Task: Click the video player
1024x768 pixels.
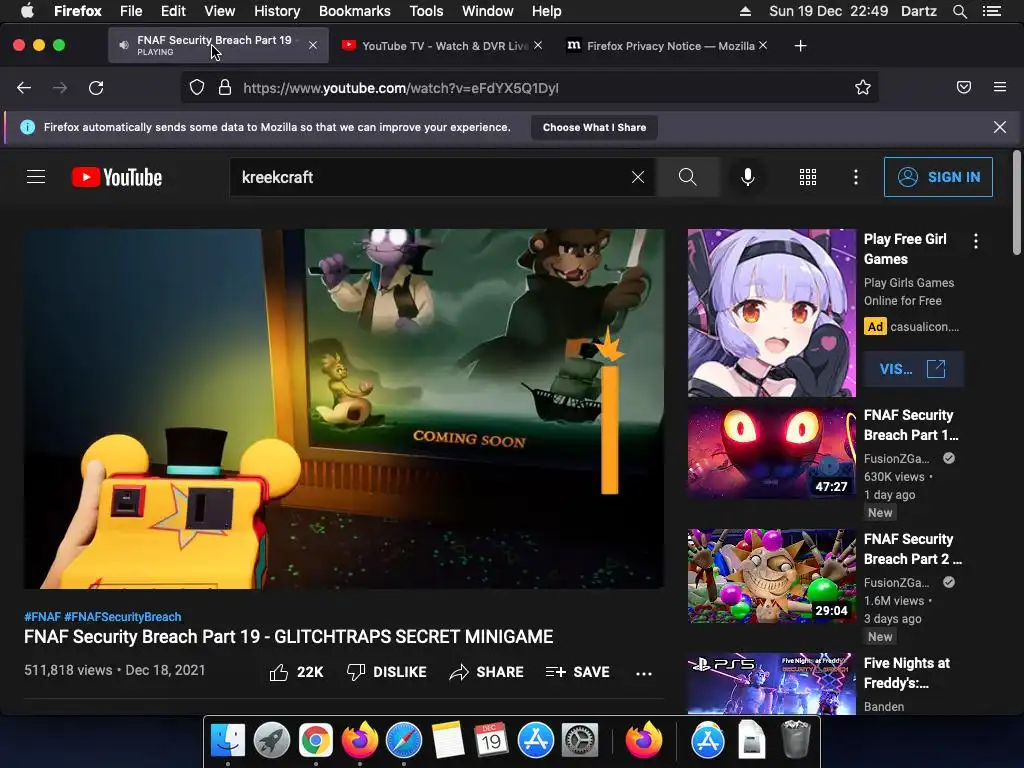Action: pyautogui.click(x=344, y=408)
